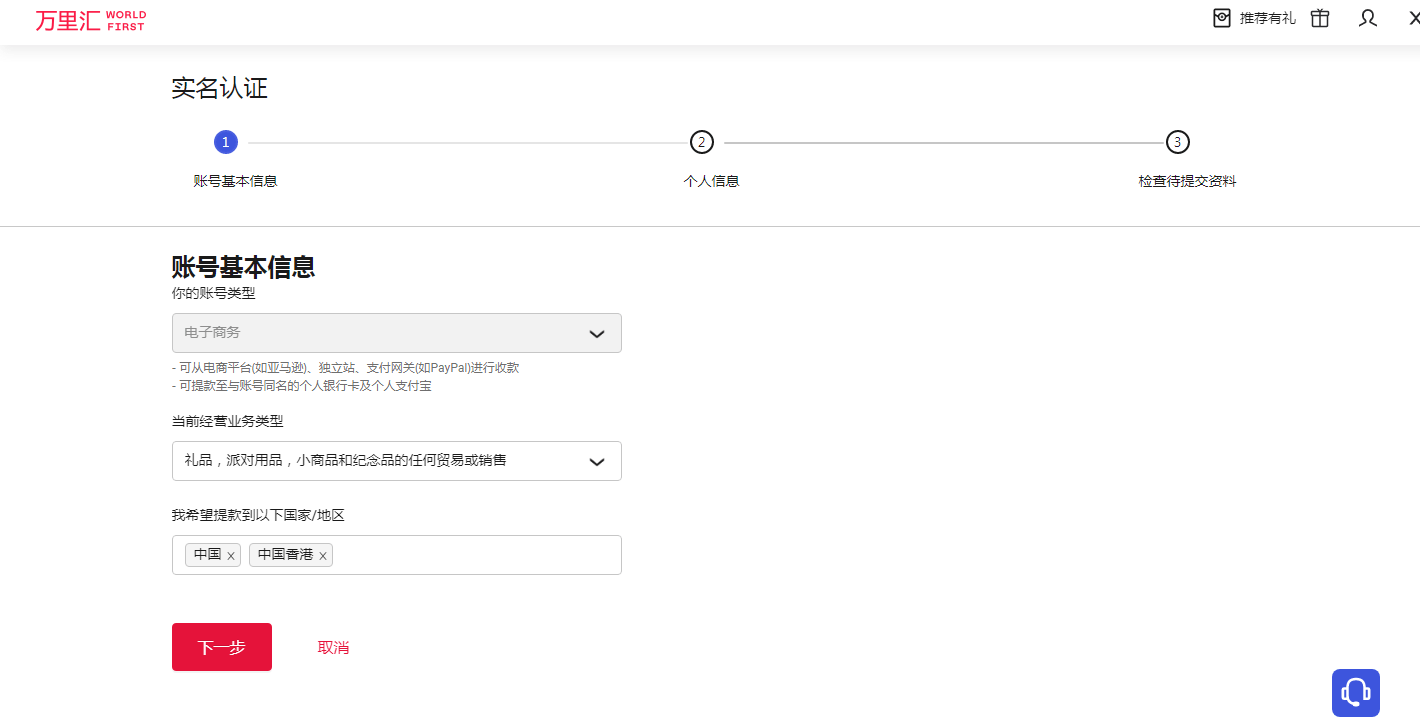Remove the 中国 tag with its x
The height and width of the screenshot is (720, 1420).
pos(231,556)
